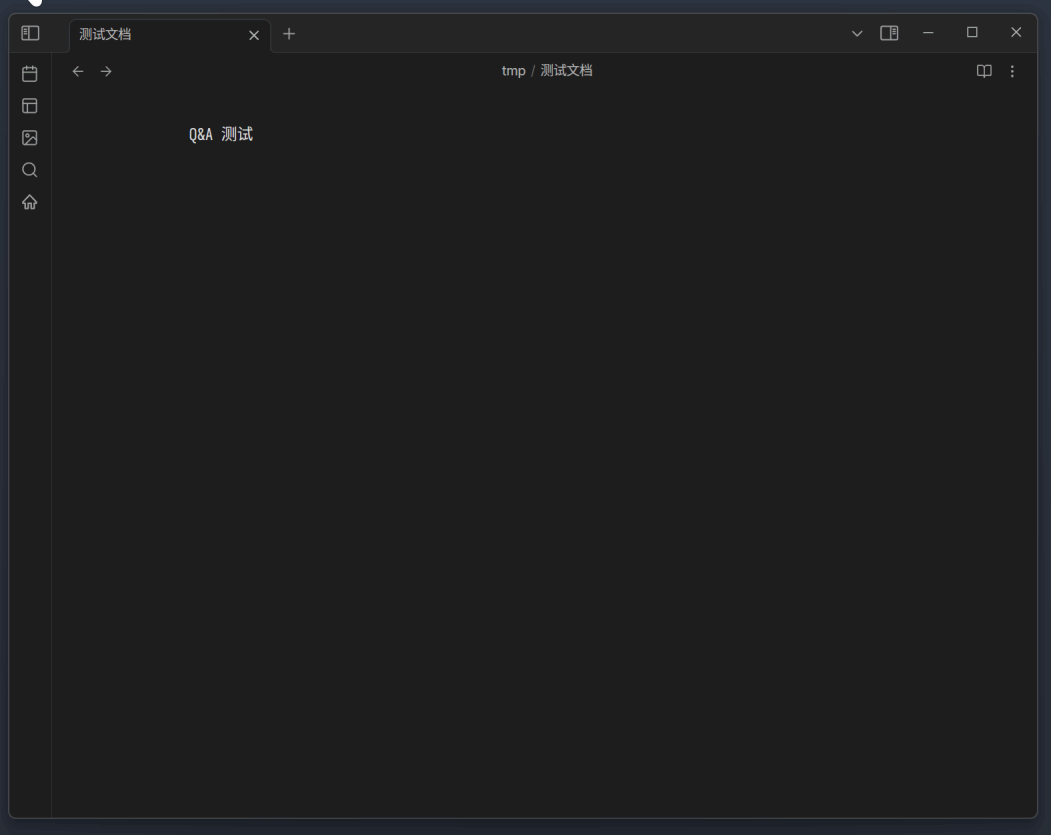This screenshot has height=835, width=1051.
Task: Place cursor in the Q&A 测试 line
Action: 221,135
